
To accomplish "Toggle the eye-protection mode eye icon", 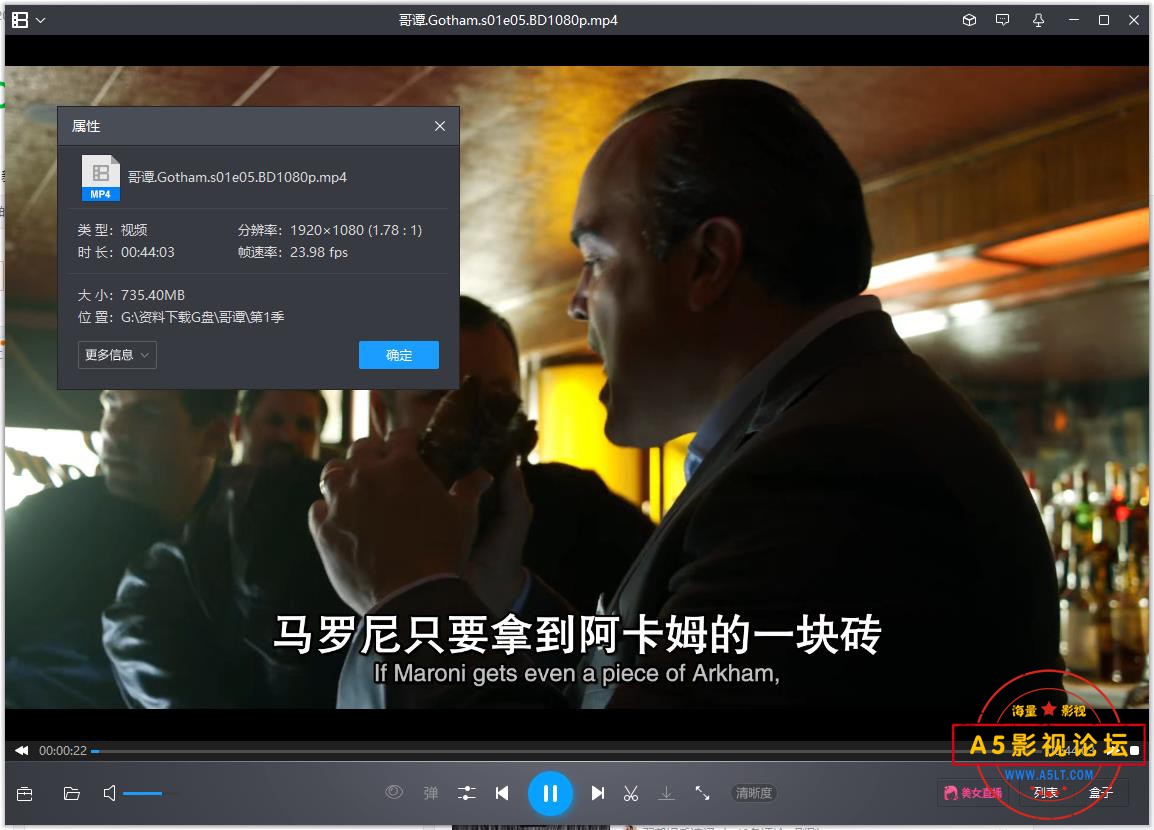I will [x=394, y=792].
